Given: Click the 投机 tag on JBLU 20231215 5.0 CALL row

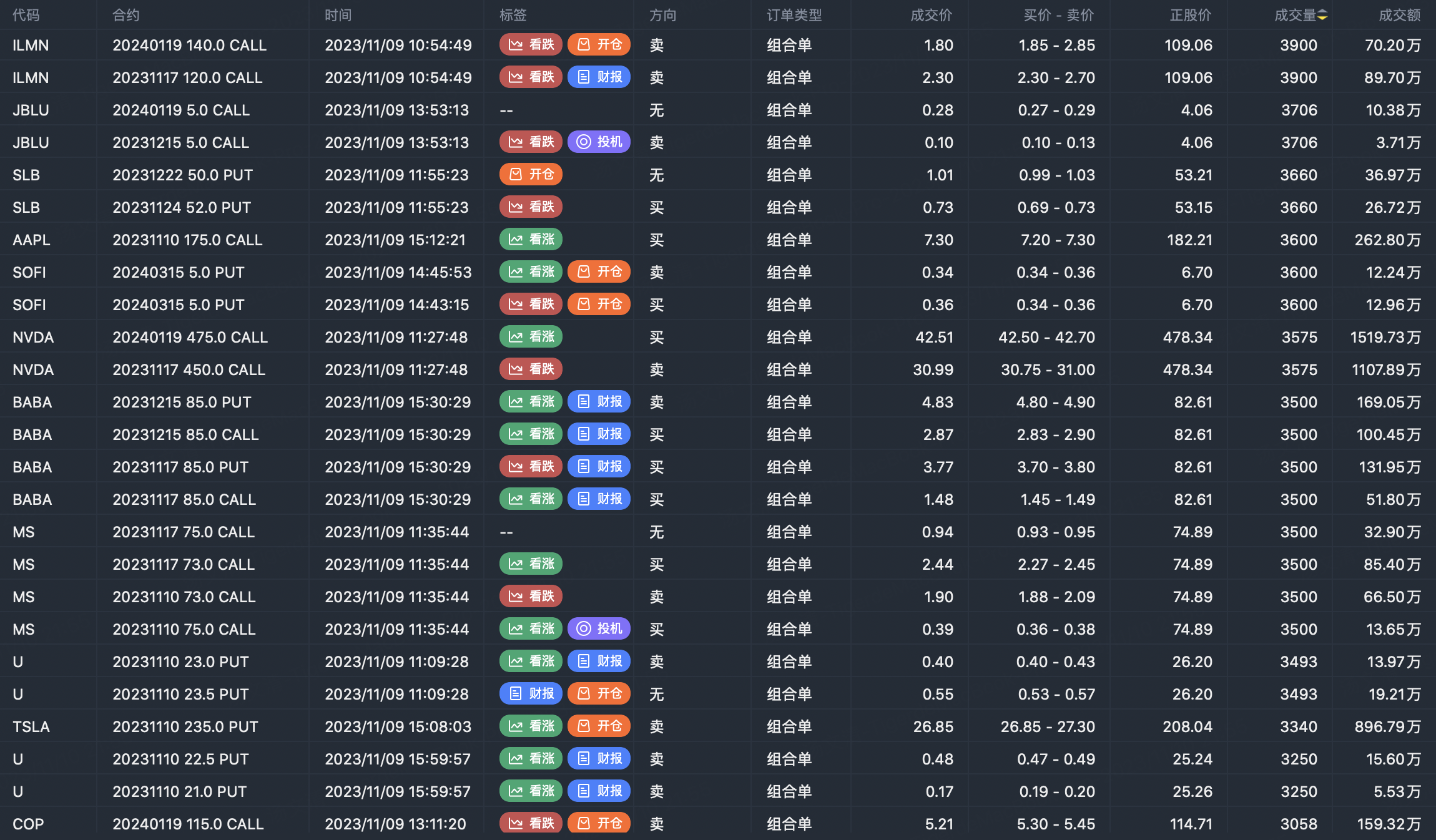Looking at the screenshot, I should 599,142.
